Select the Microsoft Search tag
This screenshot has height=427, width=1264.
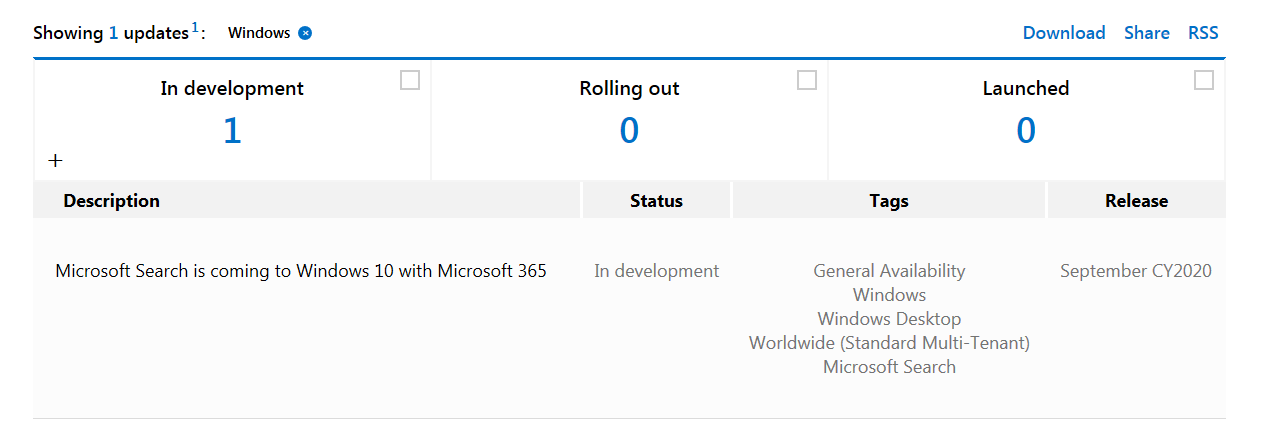[x=889, y=367]
